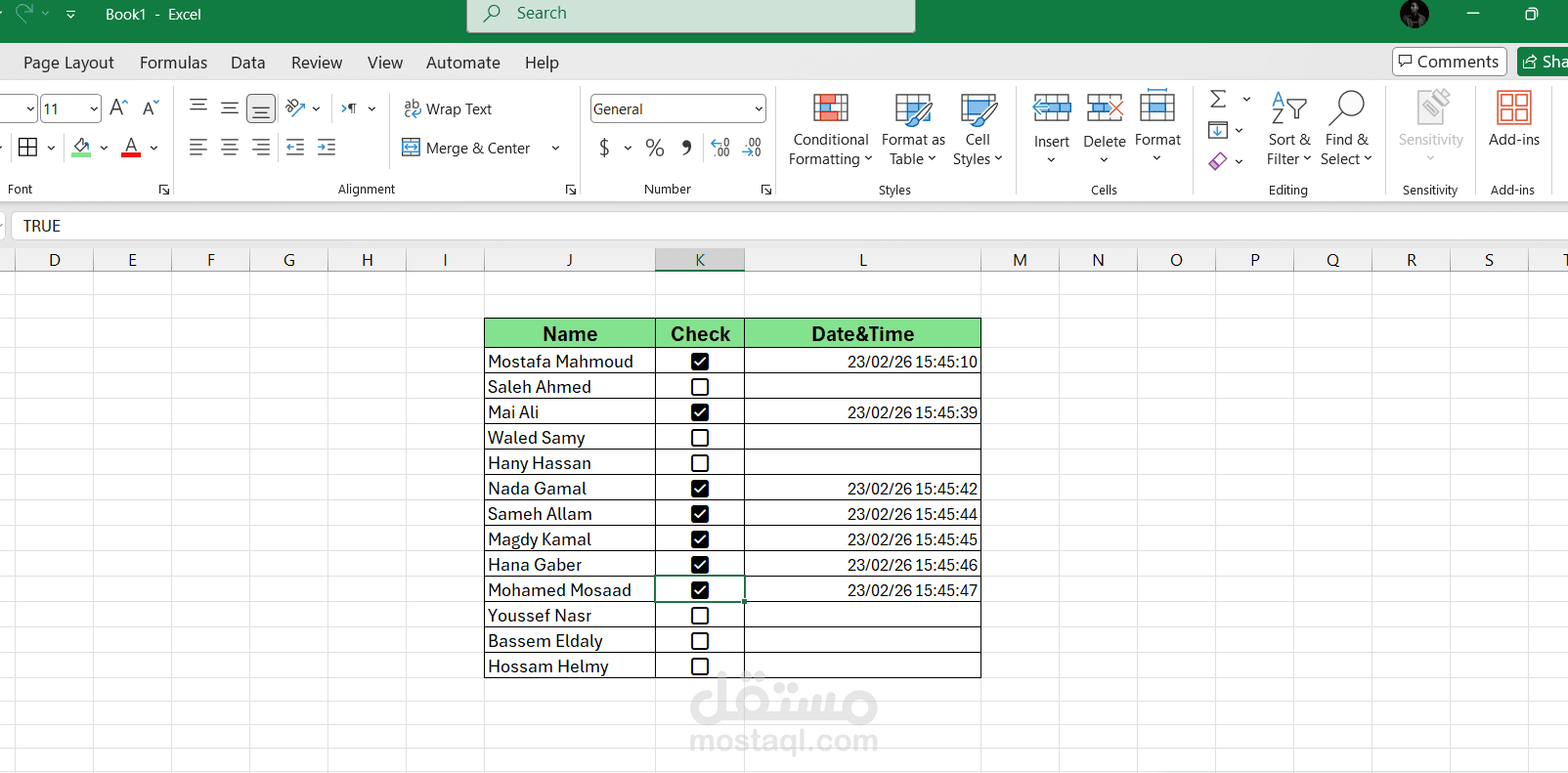Screen dimensions: 1568x773
Task: Open the Automate tab
Action: click(463, 63)
